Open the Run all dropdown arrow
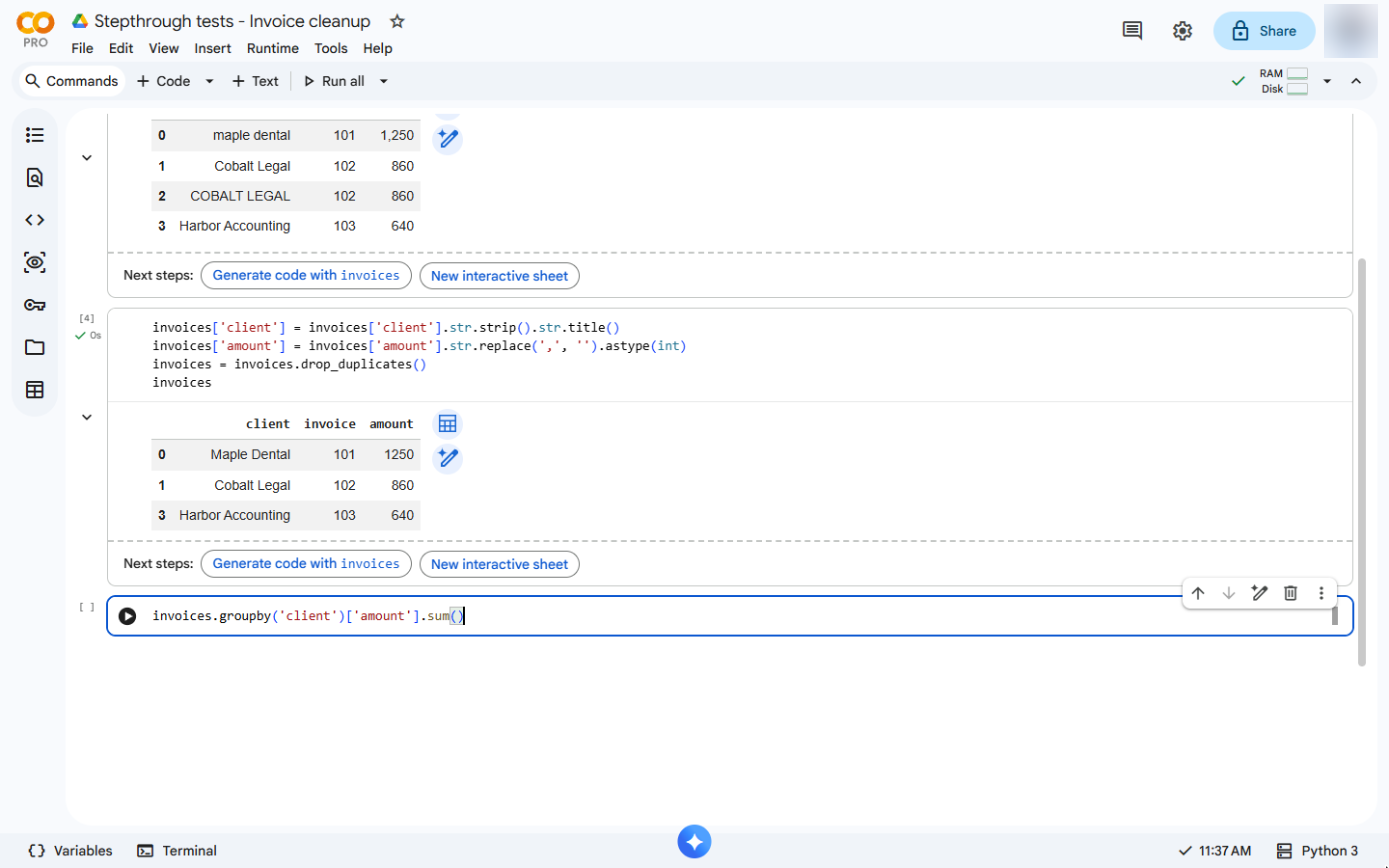1389x868 pixels. click(383, 81)
